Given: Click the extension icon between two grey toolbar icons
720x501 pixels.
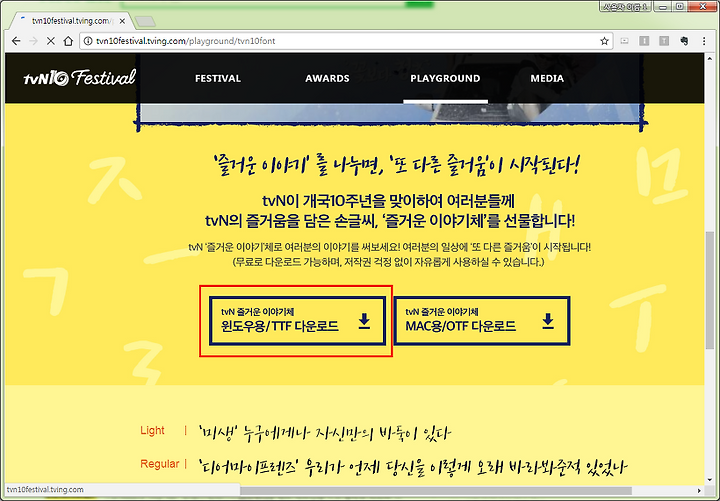Looking at the screenshot, I should point(644,41).
